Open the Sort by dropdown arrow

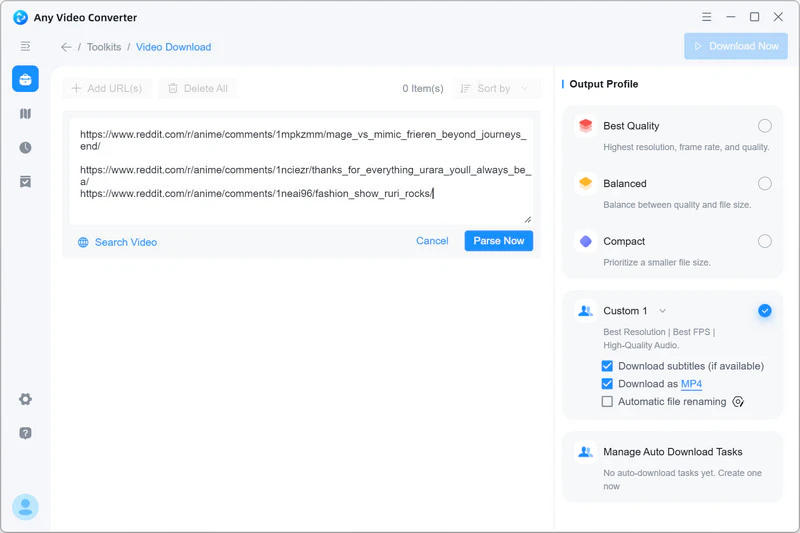[524, 88]
